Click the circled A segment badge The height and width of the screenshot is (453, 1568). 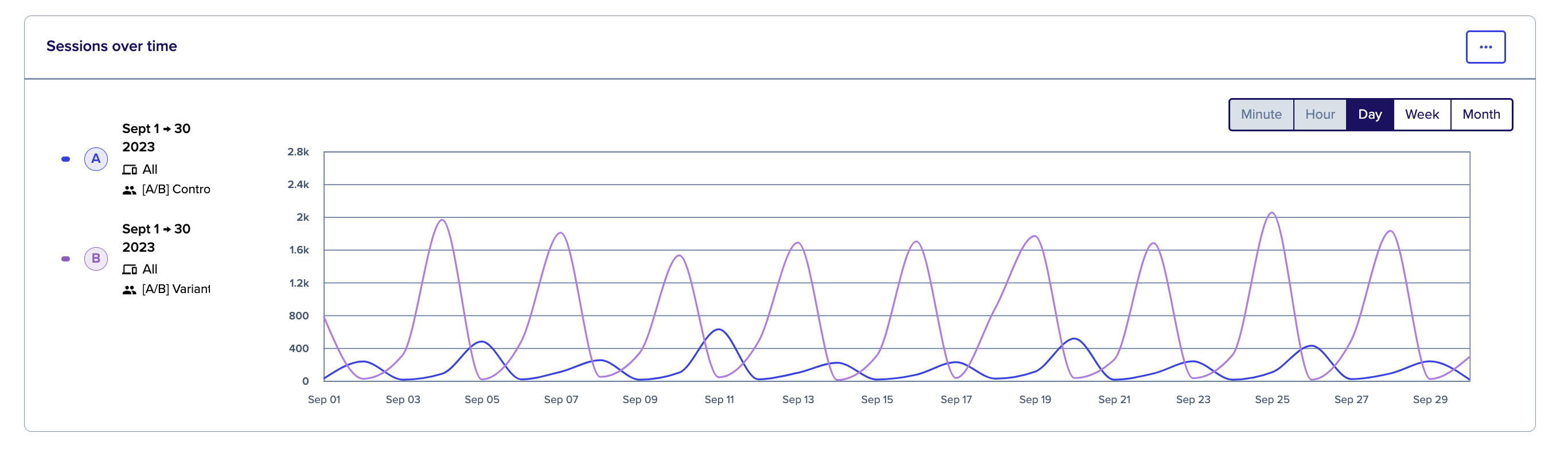96,159
